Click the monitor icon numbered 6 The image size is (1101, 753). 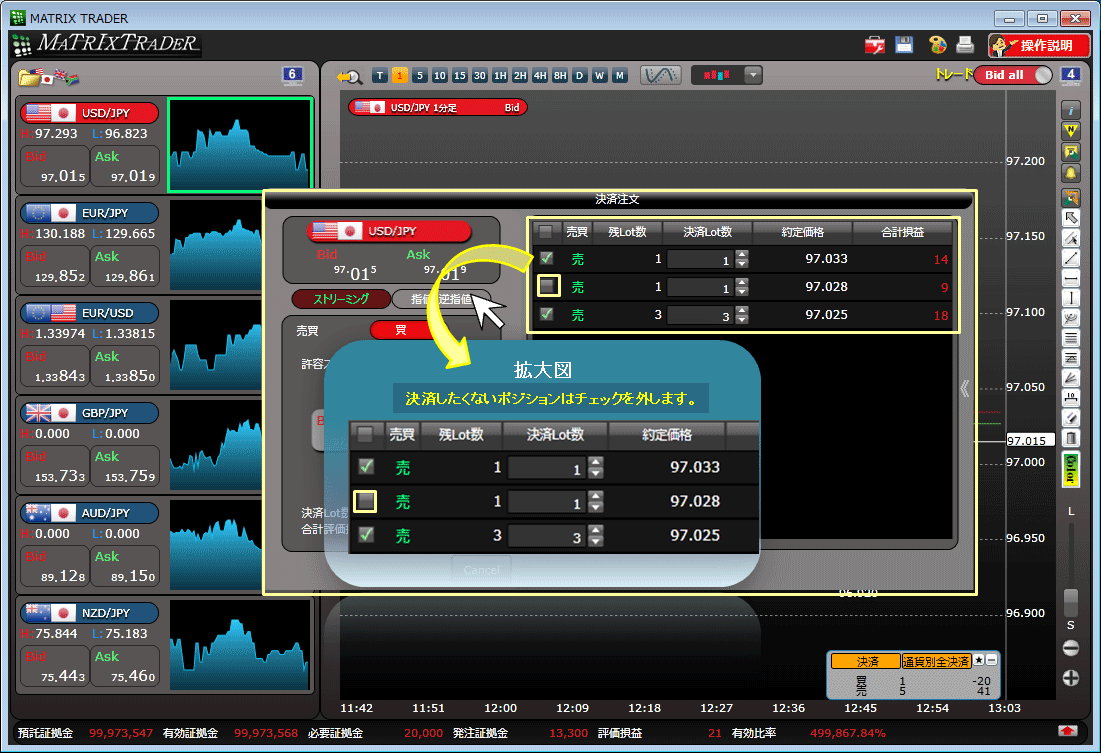coord(293,75)
